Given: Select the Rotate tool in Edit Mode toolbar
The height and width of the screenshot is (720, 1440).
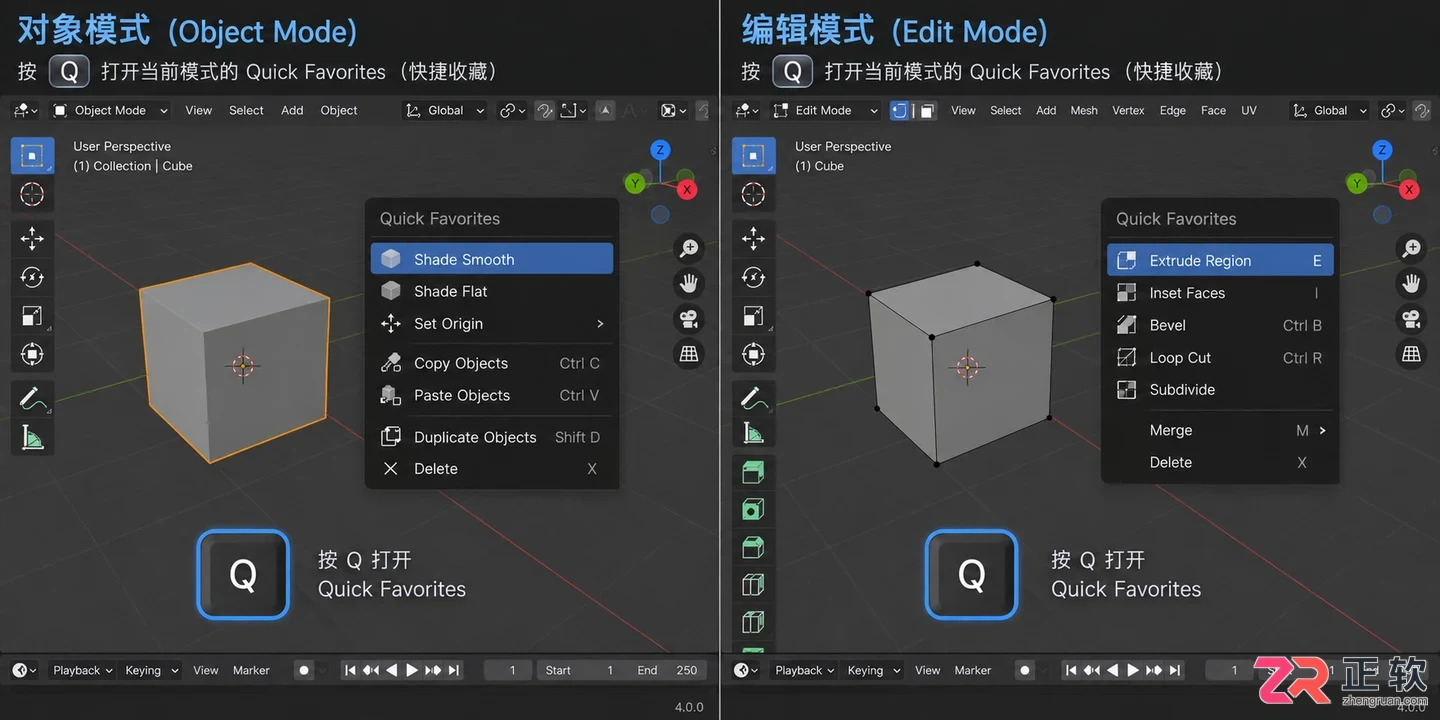Looking at the screenshot, I should [753, 277].
